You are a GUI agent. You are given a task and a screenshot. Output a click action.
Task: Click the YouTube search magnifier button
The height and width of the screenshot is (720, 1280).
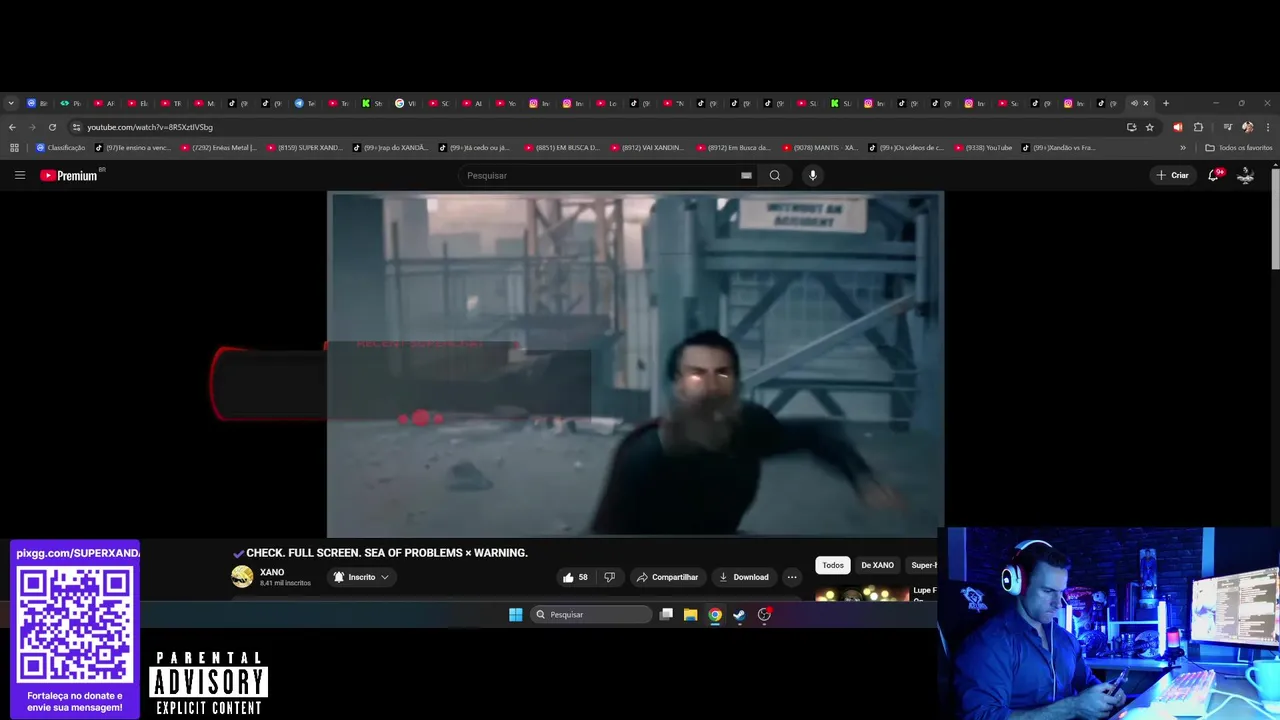[774, 175]
